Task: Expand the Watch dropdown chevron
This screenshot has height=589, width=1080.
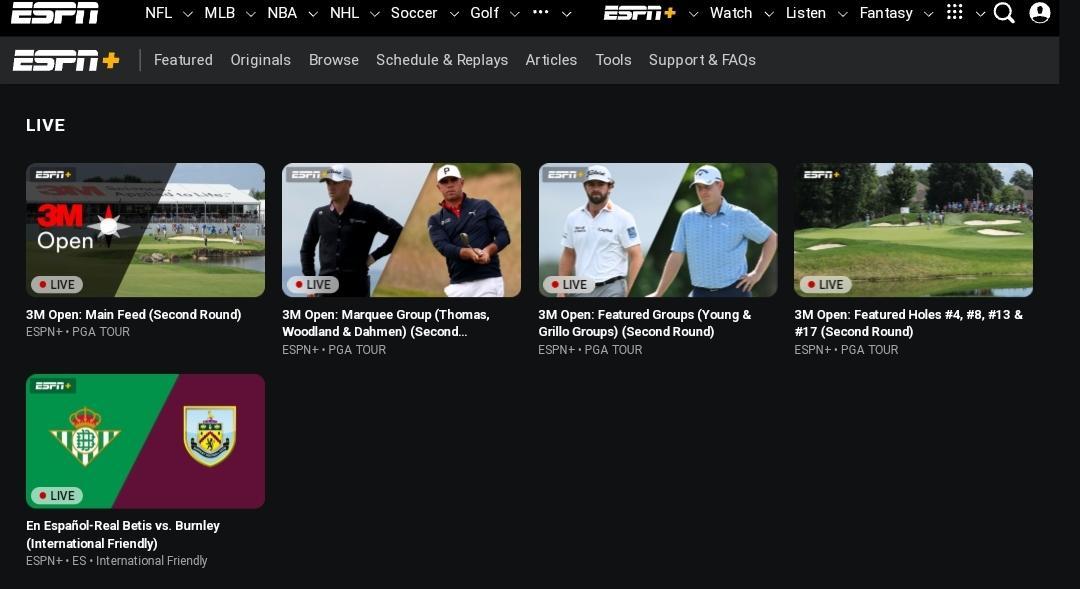Action: (769, 14)
